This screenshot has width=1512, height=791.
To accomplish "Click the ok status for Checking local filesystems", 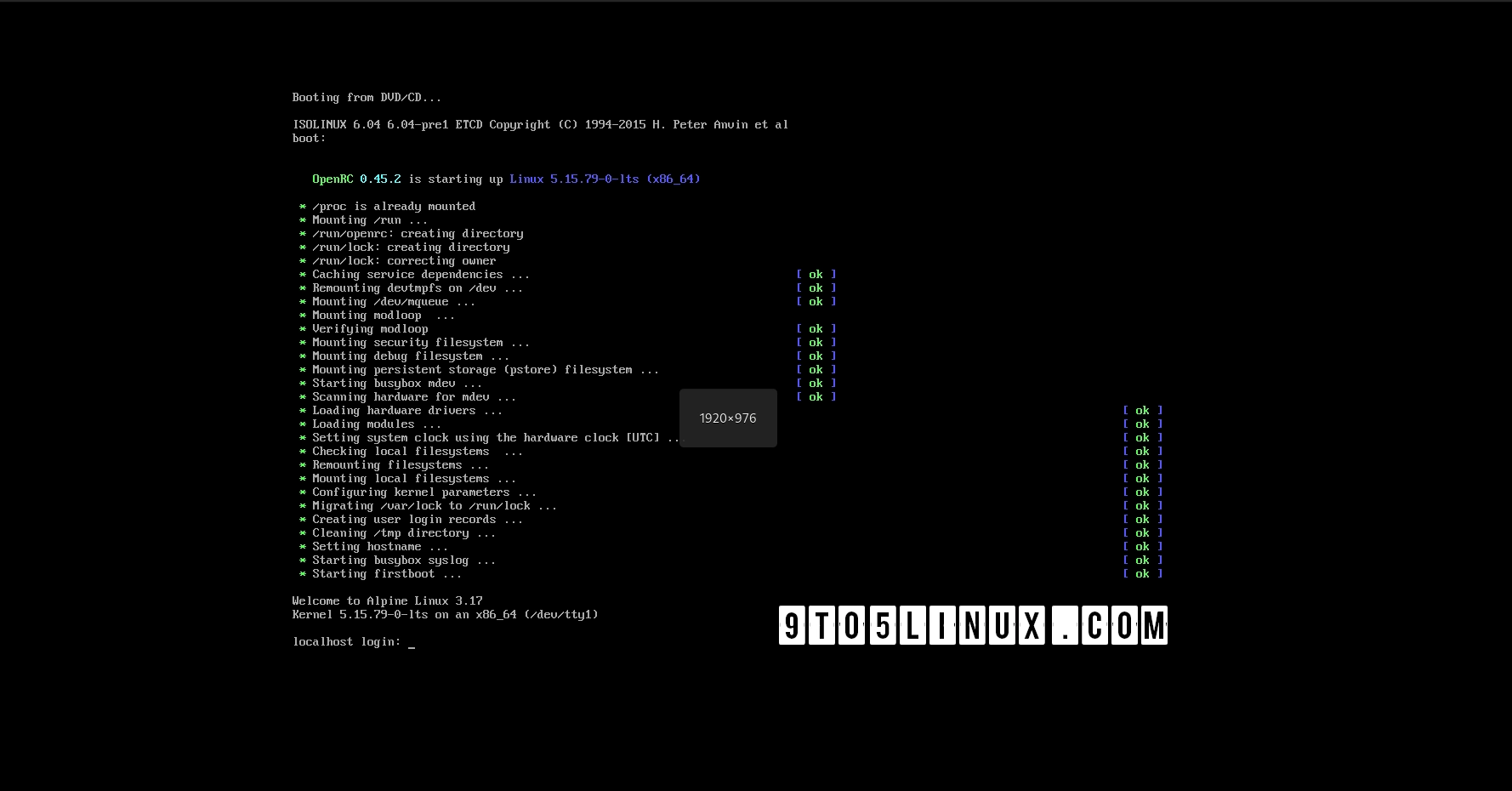I will point(1143,451).
